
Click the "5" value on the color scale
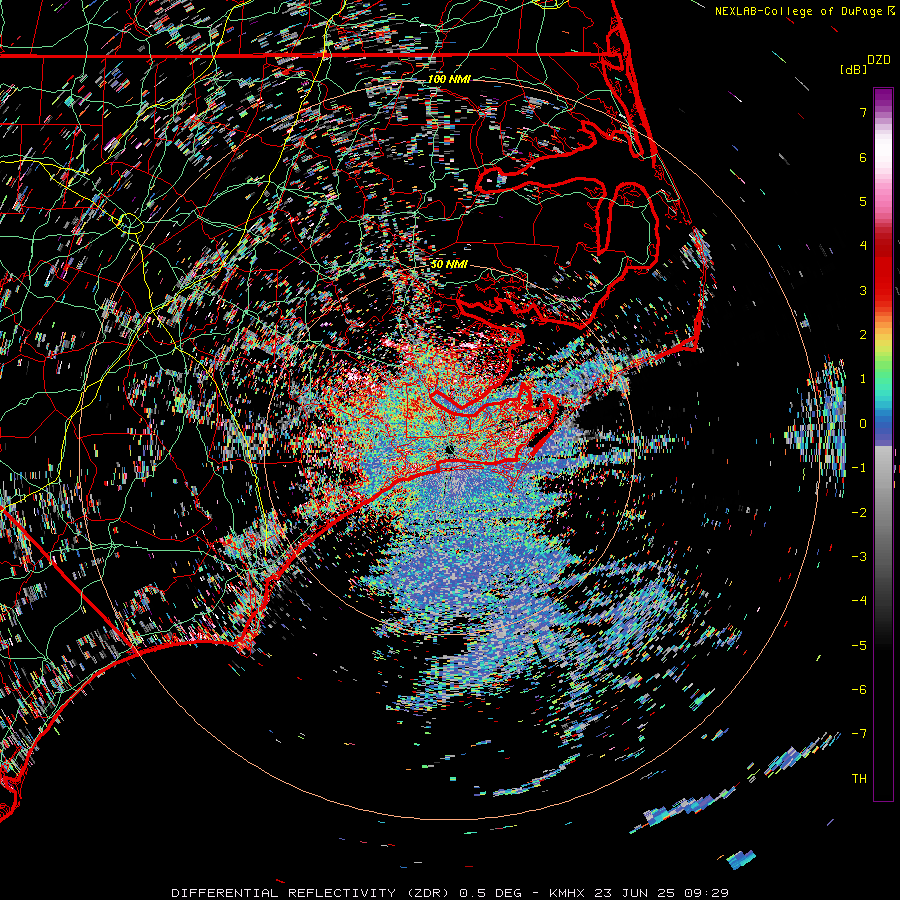tap(863, 201)
